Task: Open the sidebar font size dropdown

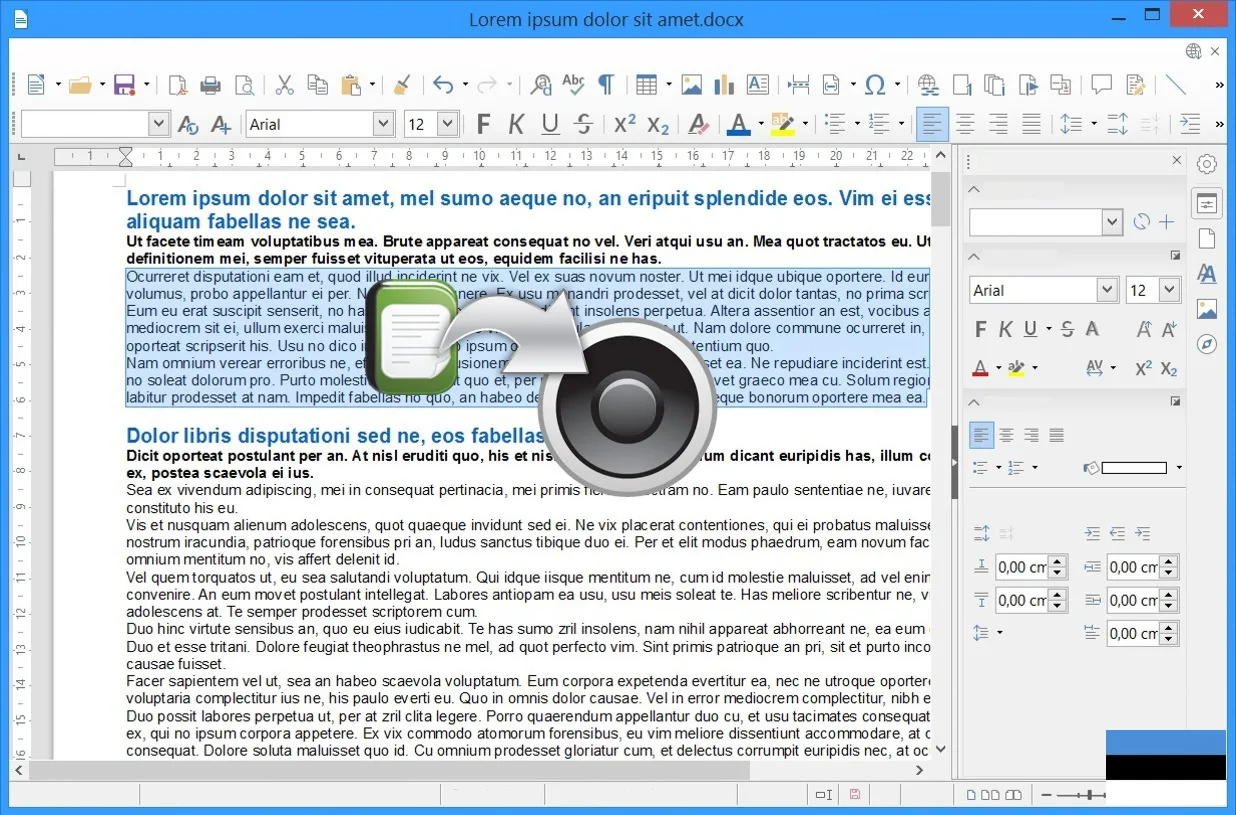Action: 1169,290
